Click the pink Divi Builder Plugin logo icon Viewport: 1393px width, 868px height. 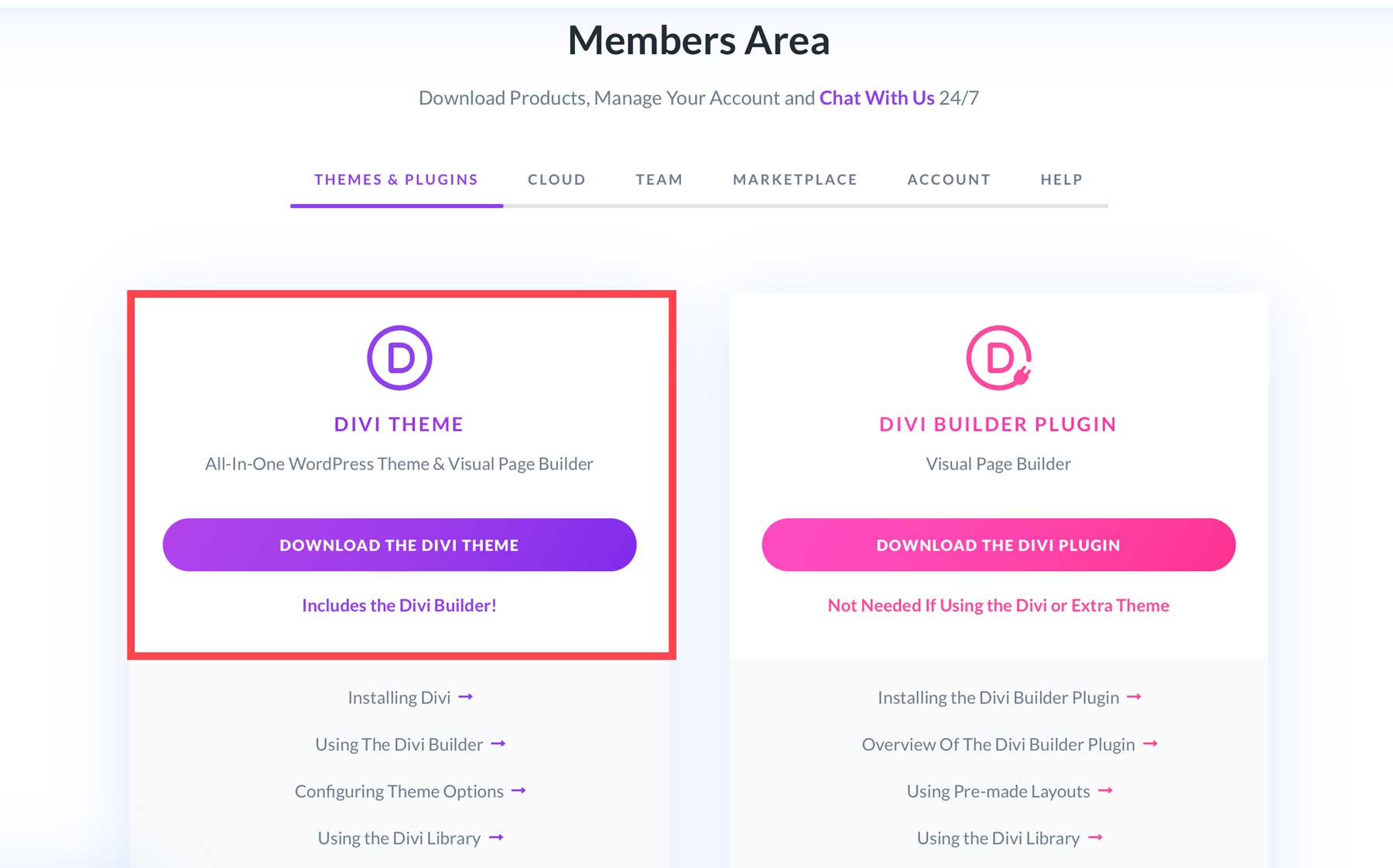(998, 357)
